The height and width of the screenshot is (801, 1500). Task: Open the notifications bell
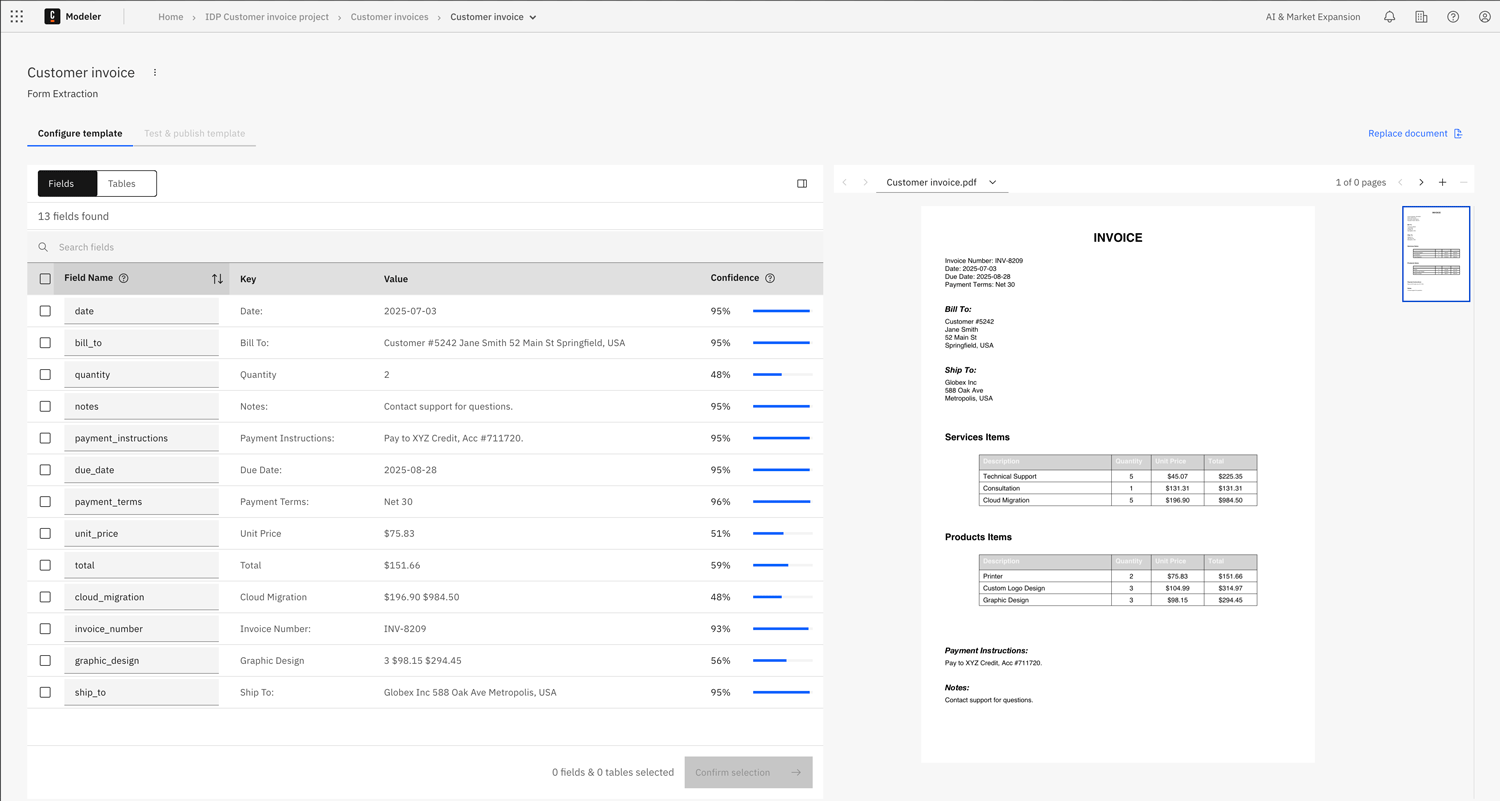coord(1389,17)
